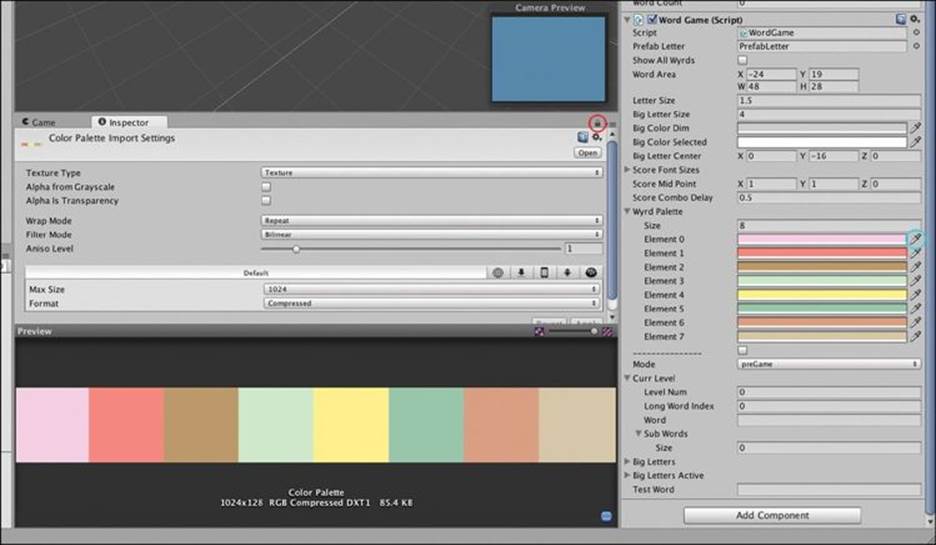Screen dimensions: 936x545
Task: Click the Add Component button
Action: [772, 515]
